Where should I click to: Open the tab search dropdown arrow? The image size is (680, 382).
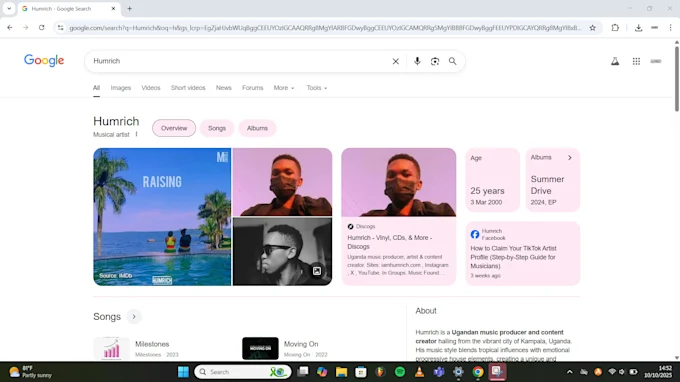click(9, 8)
